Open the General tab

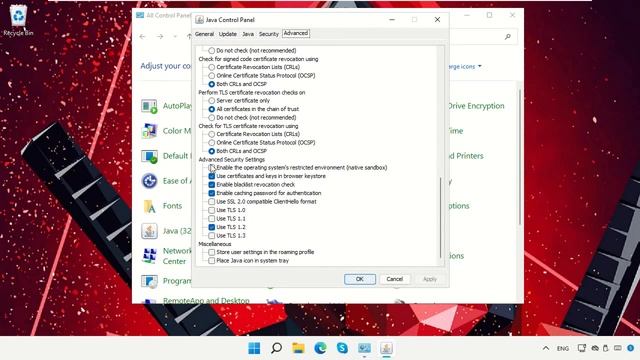(x=204, y=34)
